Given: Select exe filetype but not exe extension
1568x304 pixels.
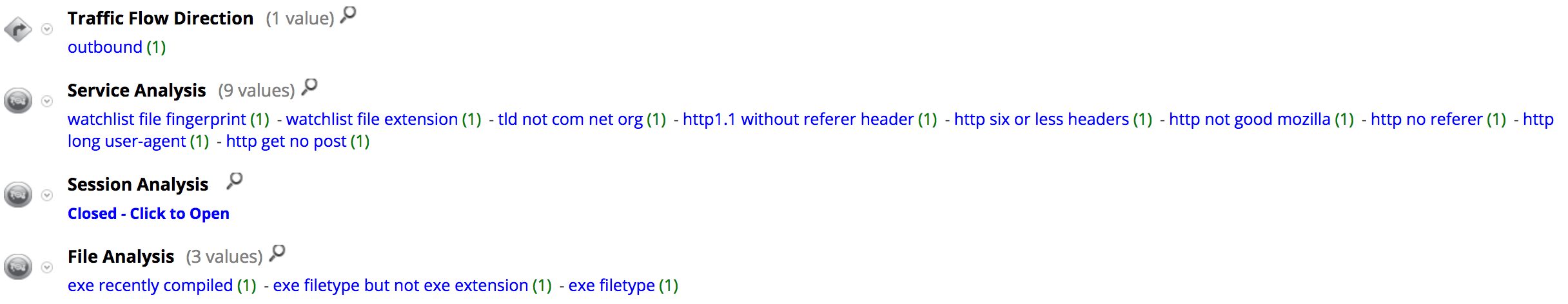Looking at the screenshot, I should [x=400, y=286].
